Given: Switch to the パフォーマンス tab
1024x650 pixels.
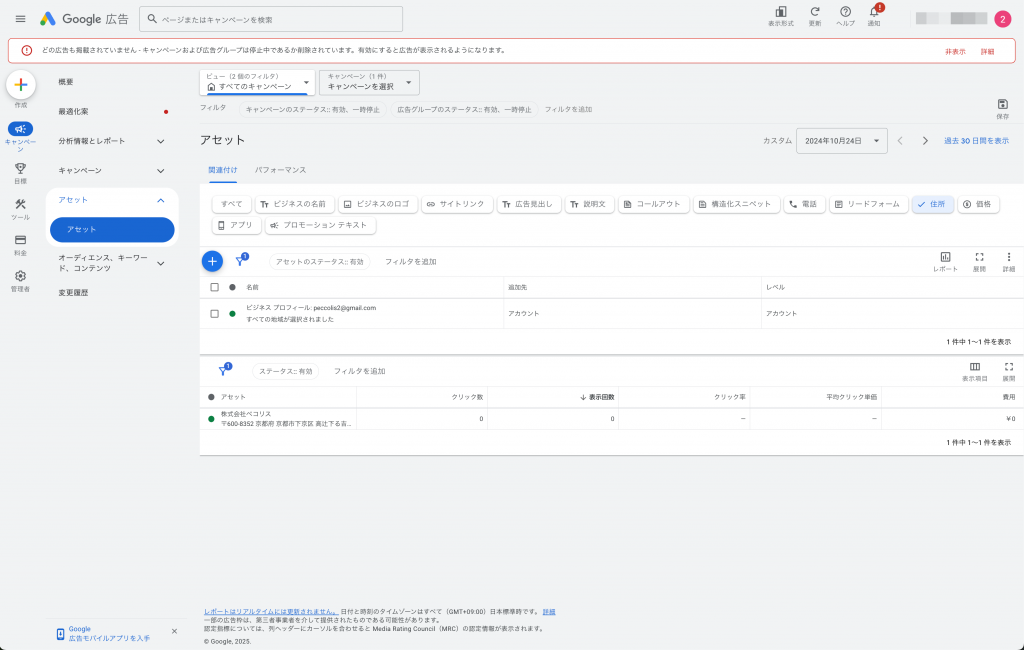Looking at the screenshot, I should click(280, 170).
